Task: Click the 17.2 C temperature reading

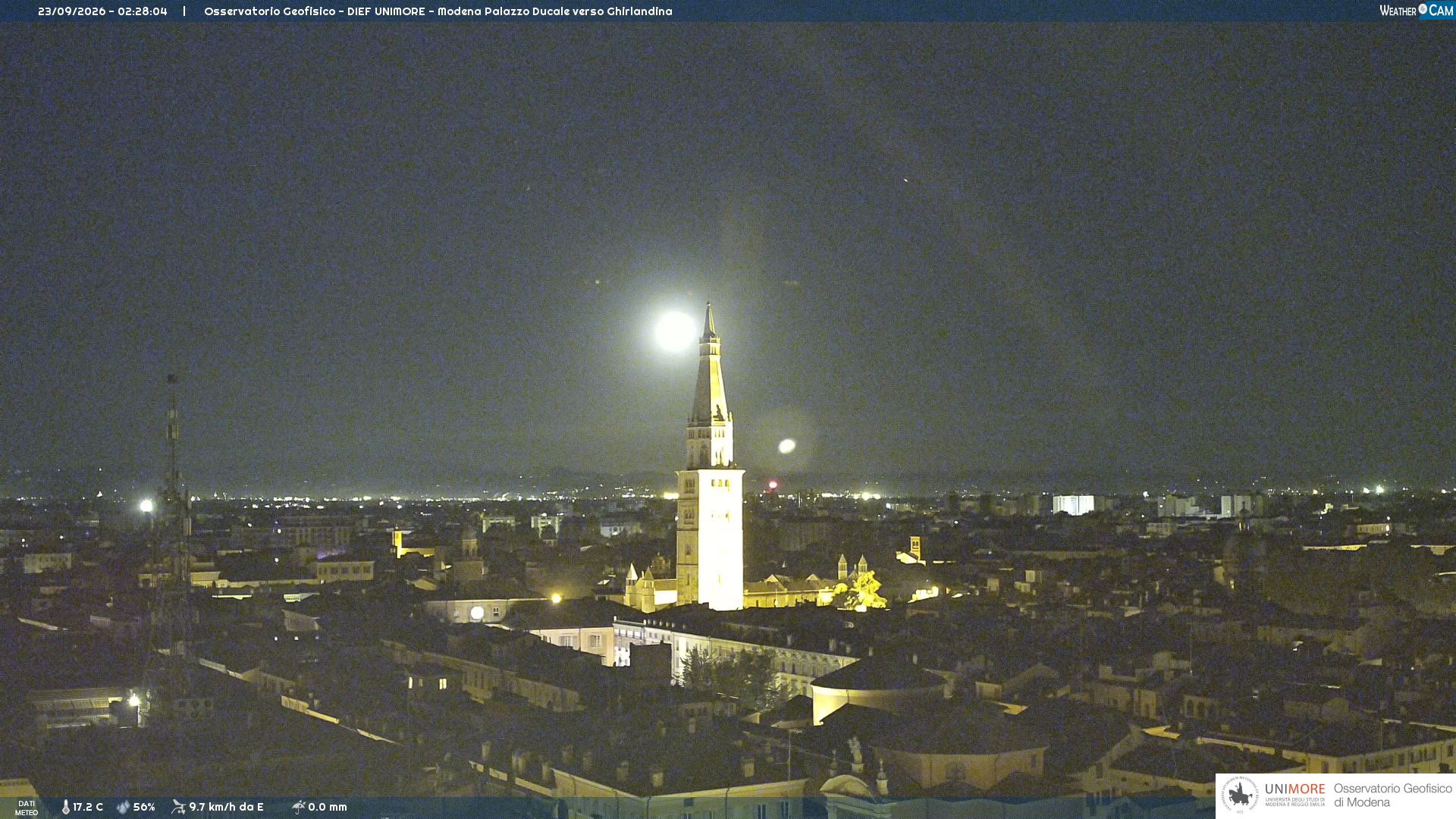Action: click(x=88, y=807)
